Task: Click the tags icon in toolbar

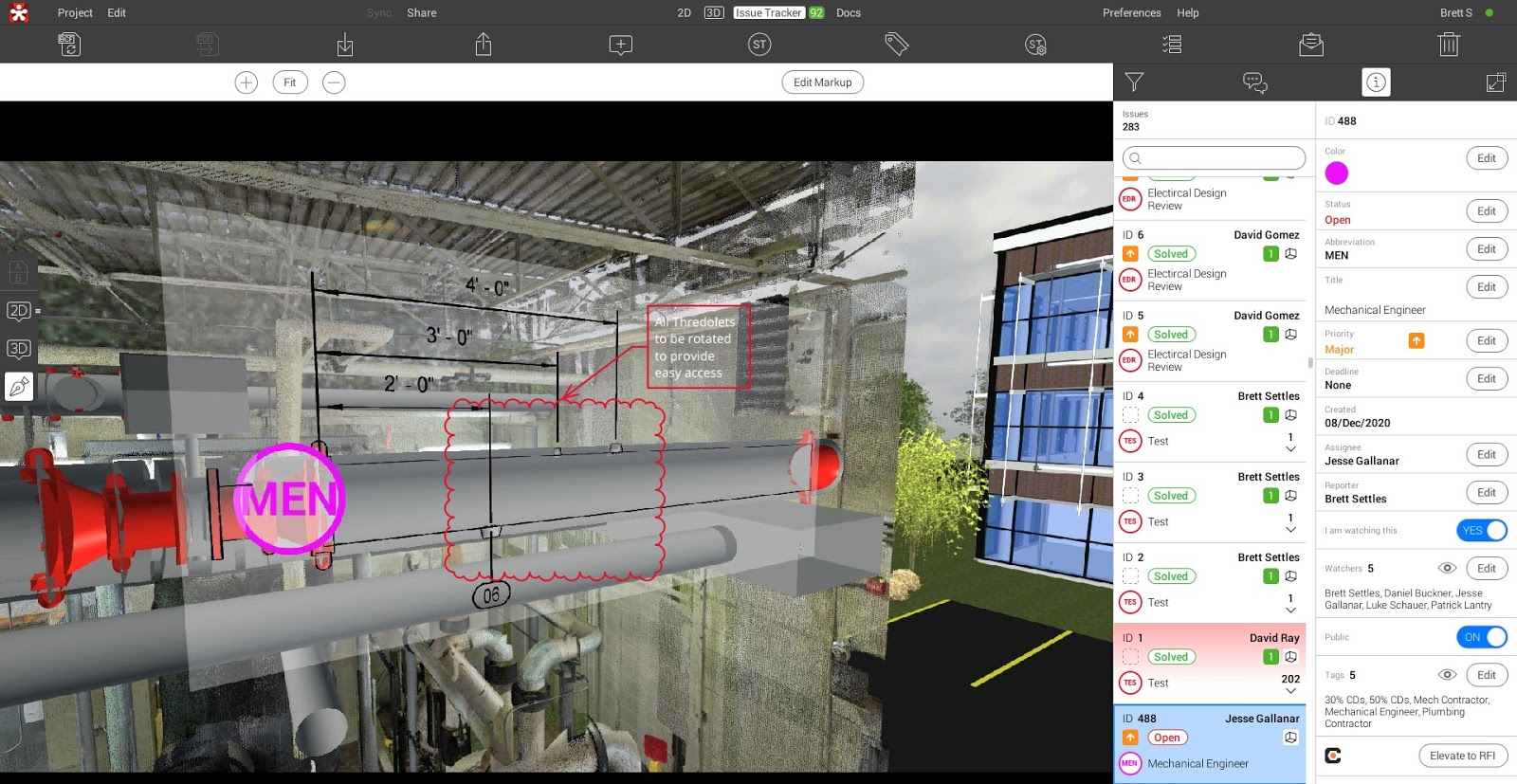Action: [896, 45]
